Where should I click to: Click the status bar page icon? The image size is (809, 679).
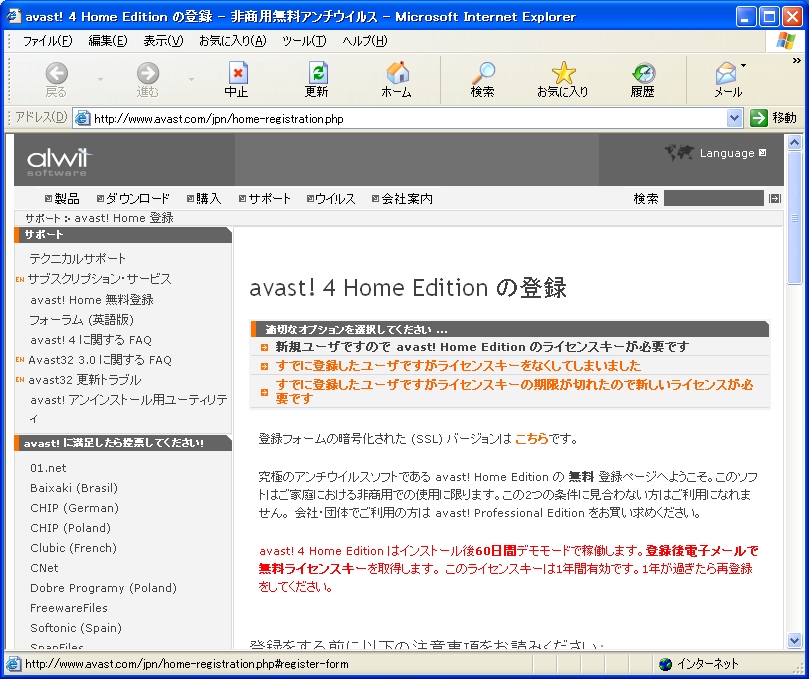coord(13,664)
